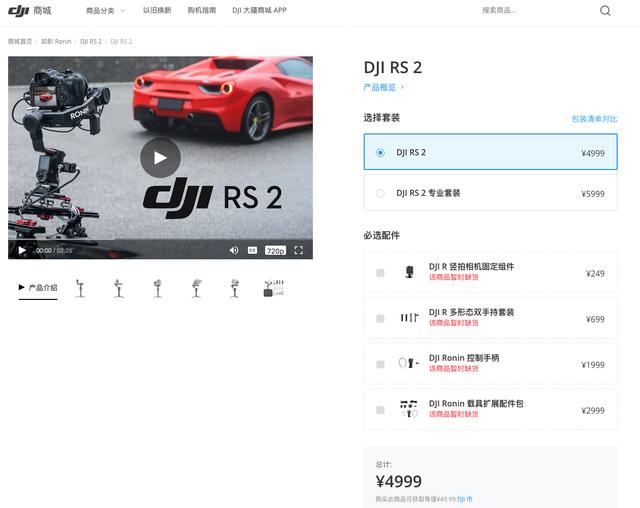Click the ¥5999 price text

(x=593, y=194)
